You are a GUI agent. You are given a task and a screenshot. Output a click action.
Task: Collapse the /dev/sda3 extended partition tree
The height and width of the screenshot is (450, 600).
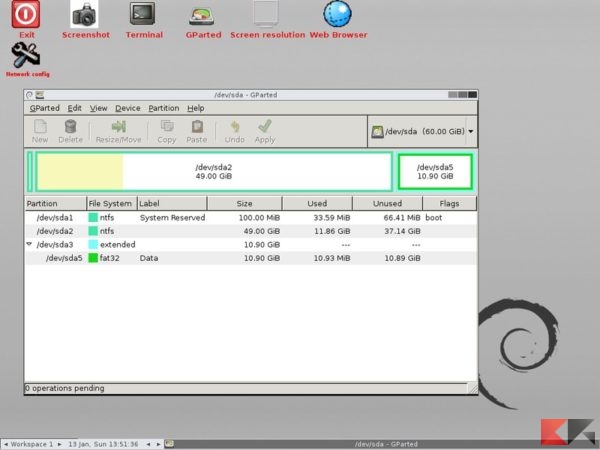pyautogui.click(x=29, y=244)
